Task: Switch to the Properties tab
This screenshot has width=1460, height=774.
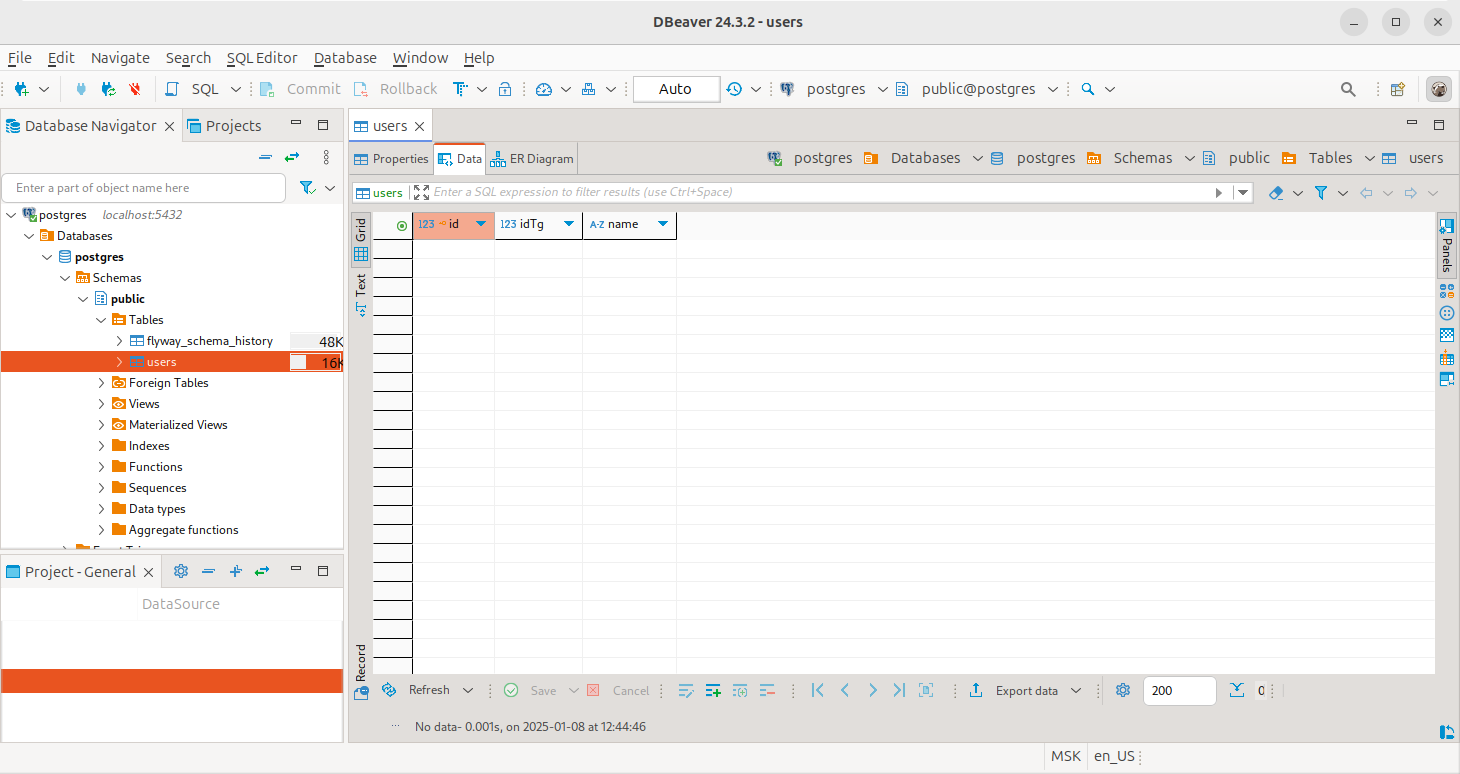Action: [x=391, y=159]
